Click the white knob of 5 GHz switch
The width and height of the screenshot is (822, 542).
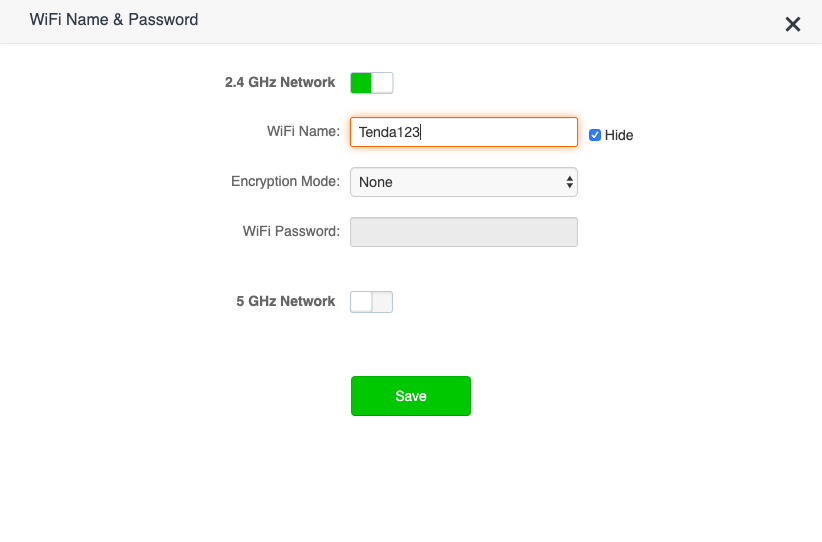coord(361,302)
